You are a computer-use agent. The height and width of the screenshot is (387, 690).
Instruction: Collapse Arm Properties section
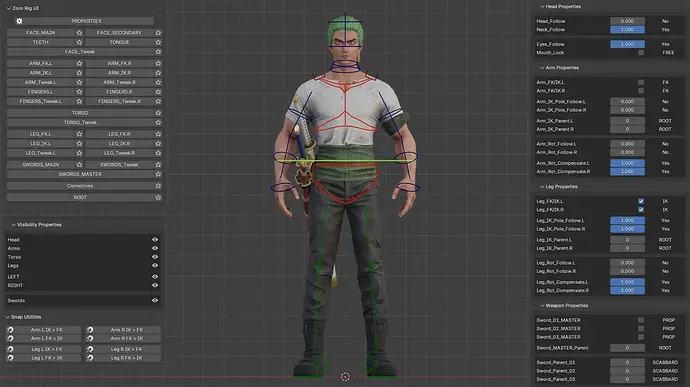[x=542, y=68]
